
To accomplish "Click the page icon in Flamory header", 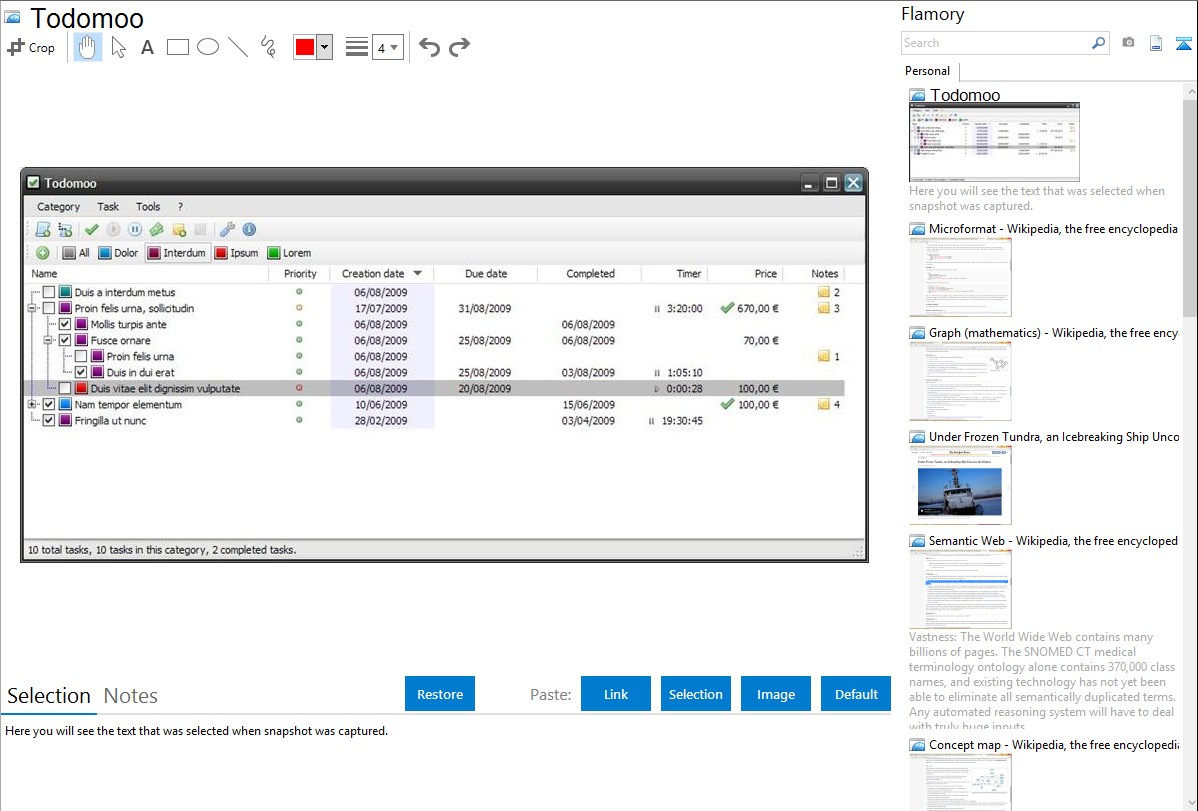I will (x=1156, y=43).
